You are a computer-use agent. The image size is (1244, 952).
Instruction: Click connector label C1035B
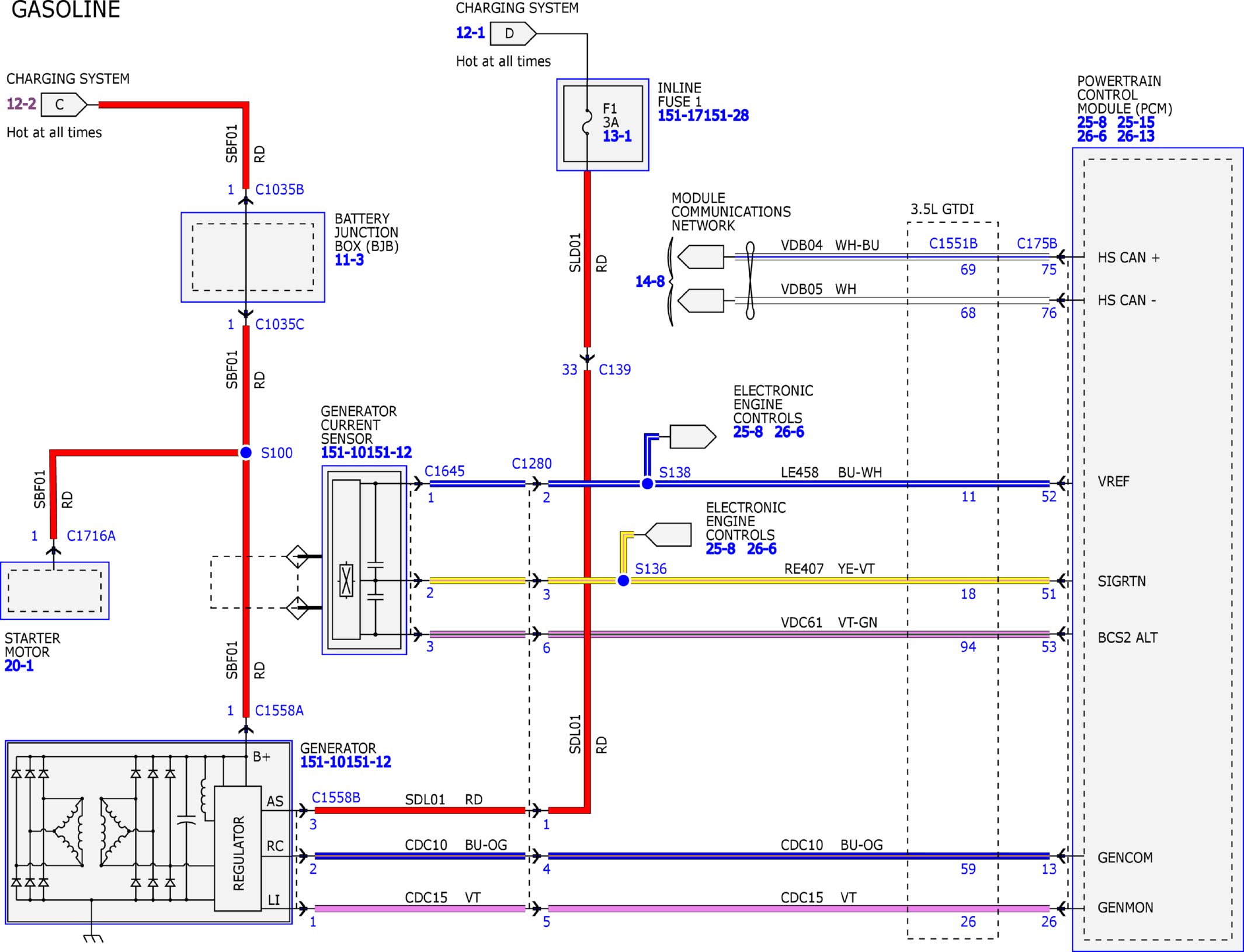(280, 189)
